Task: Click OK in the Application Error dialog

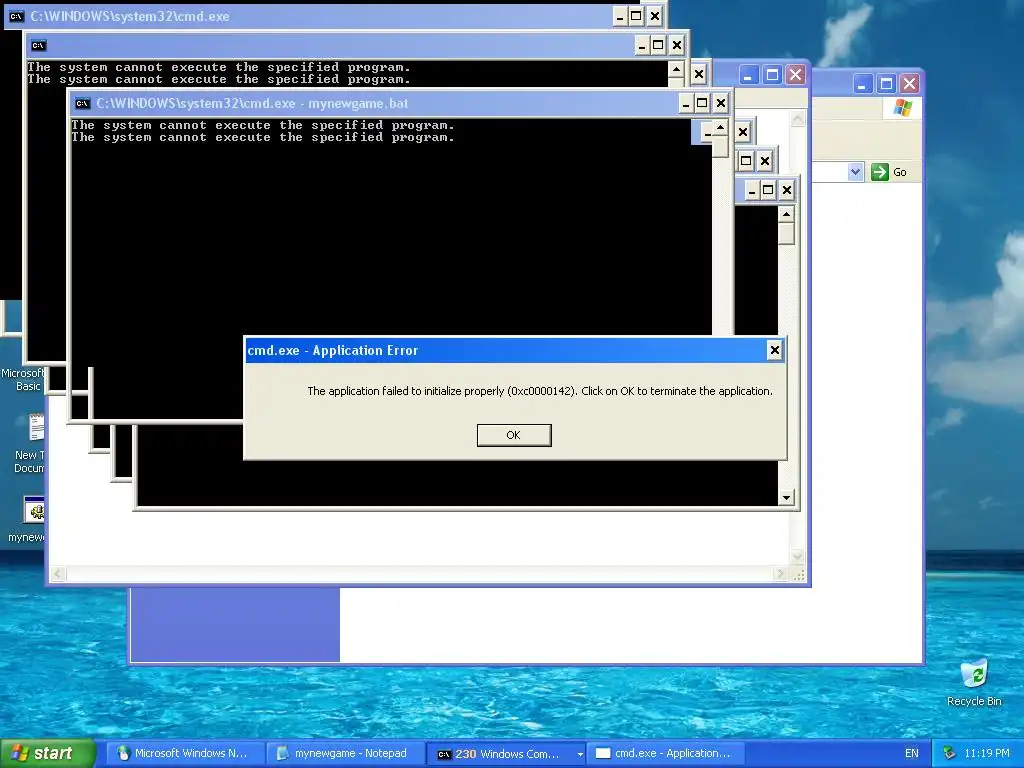Action: [x=514, y=435]
